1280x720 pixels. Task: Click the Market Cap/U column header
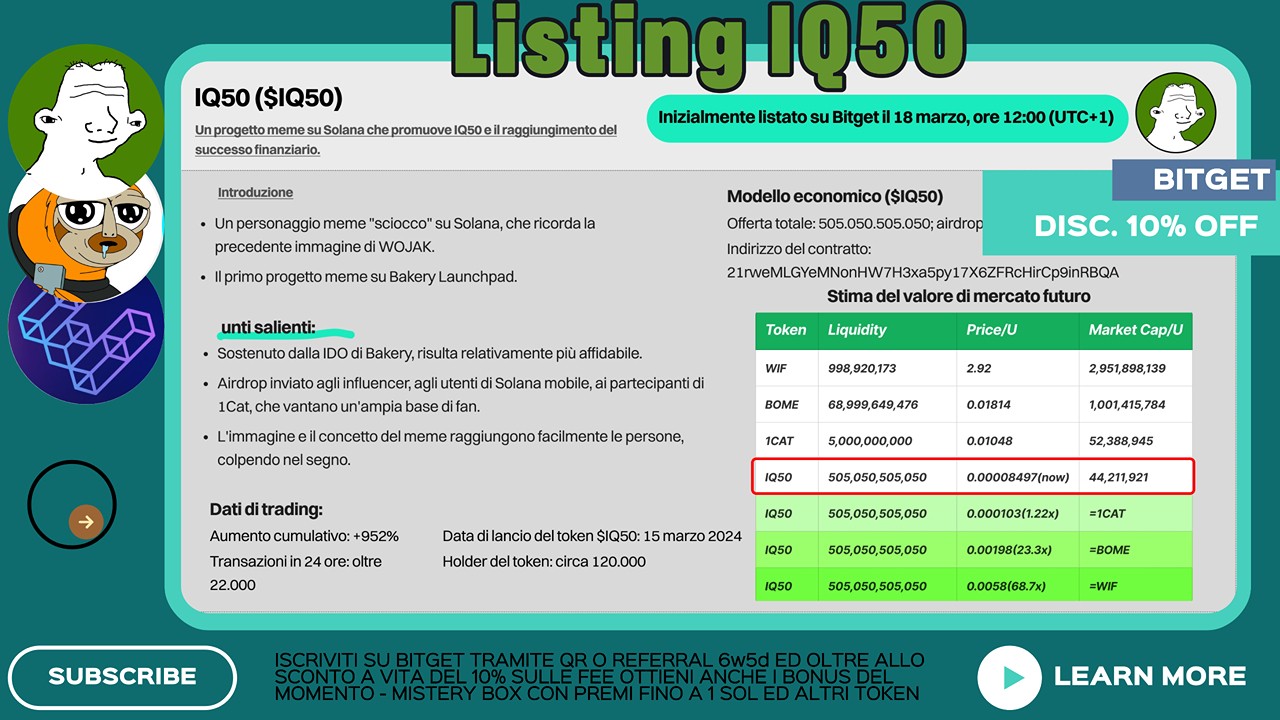[x=1136, y=330]
